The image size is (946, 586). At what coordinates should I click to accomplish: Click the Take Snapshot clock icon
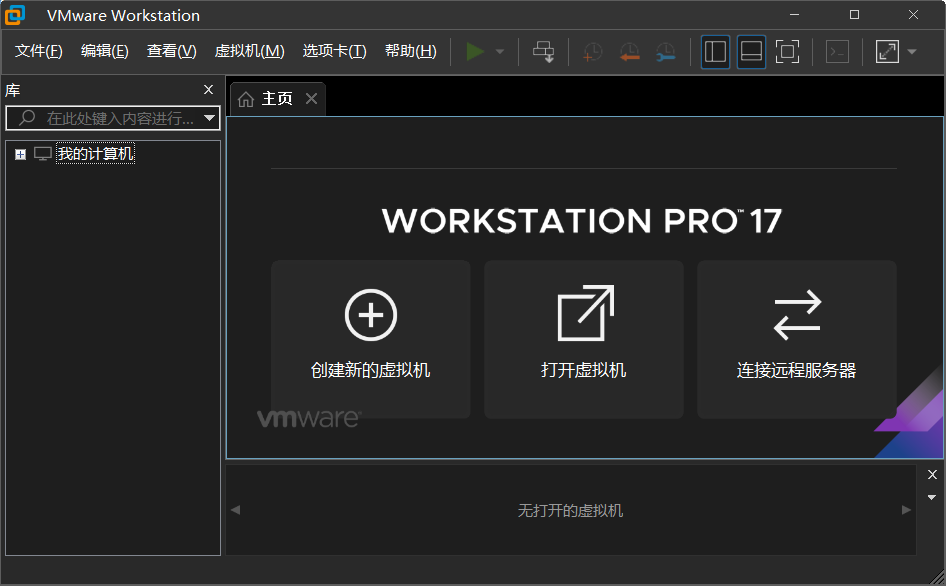click(x=592, y=52)
